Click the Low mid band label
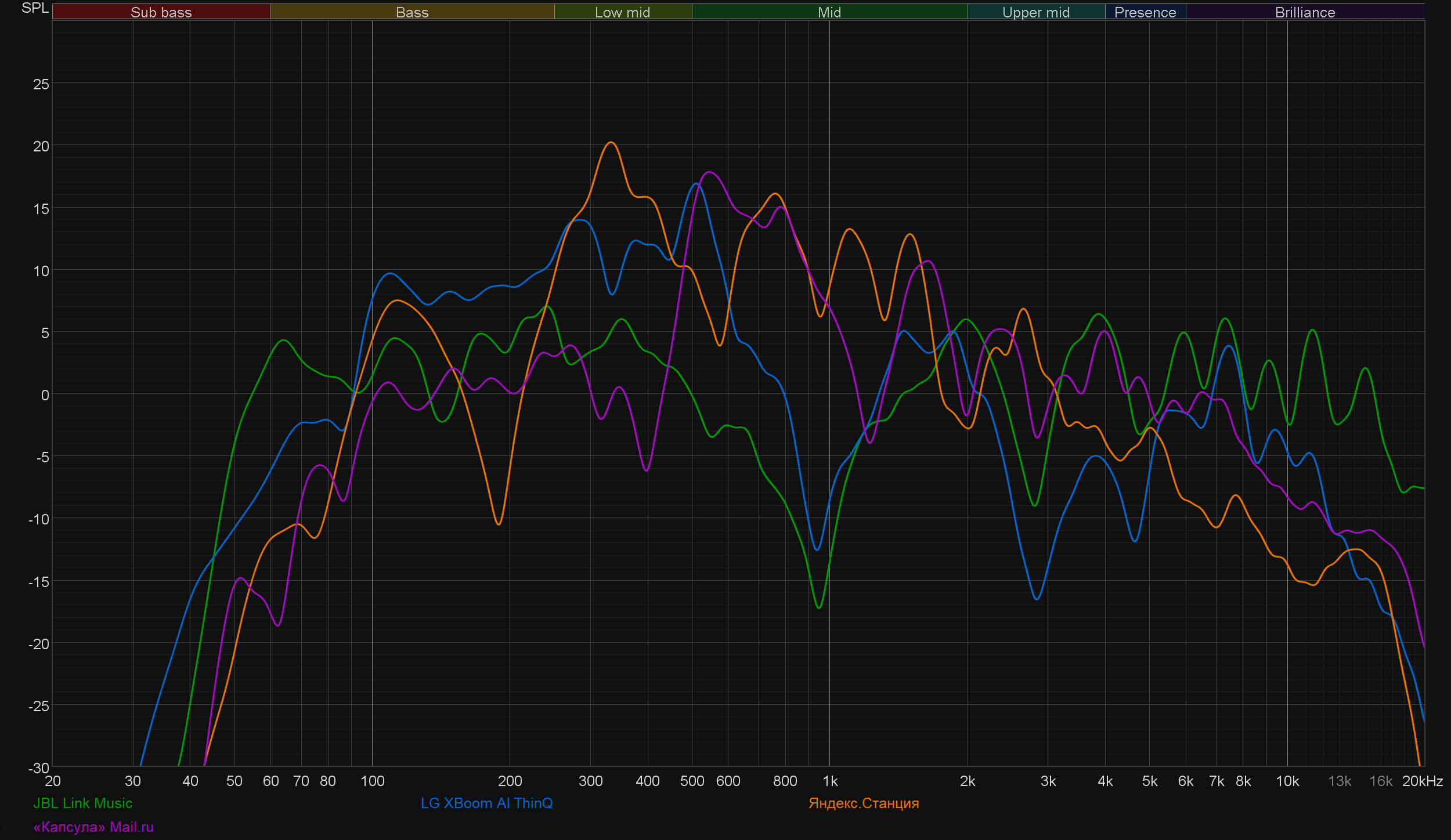 [x=622, y=12]
